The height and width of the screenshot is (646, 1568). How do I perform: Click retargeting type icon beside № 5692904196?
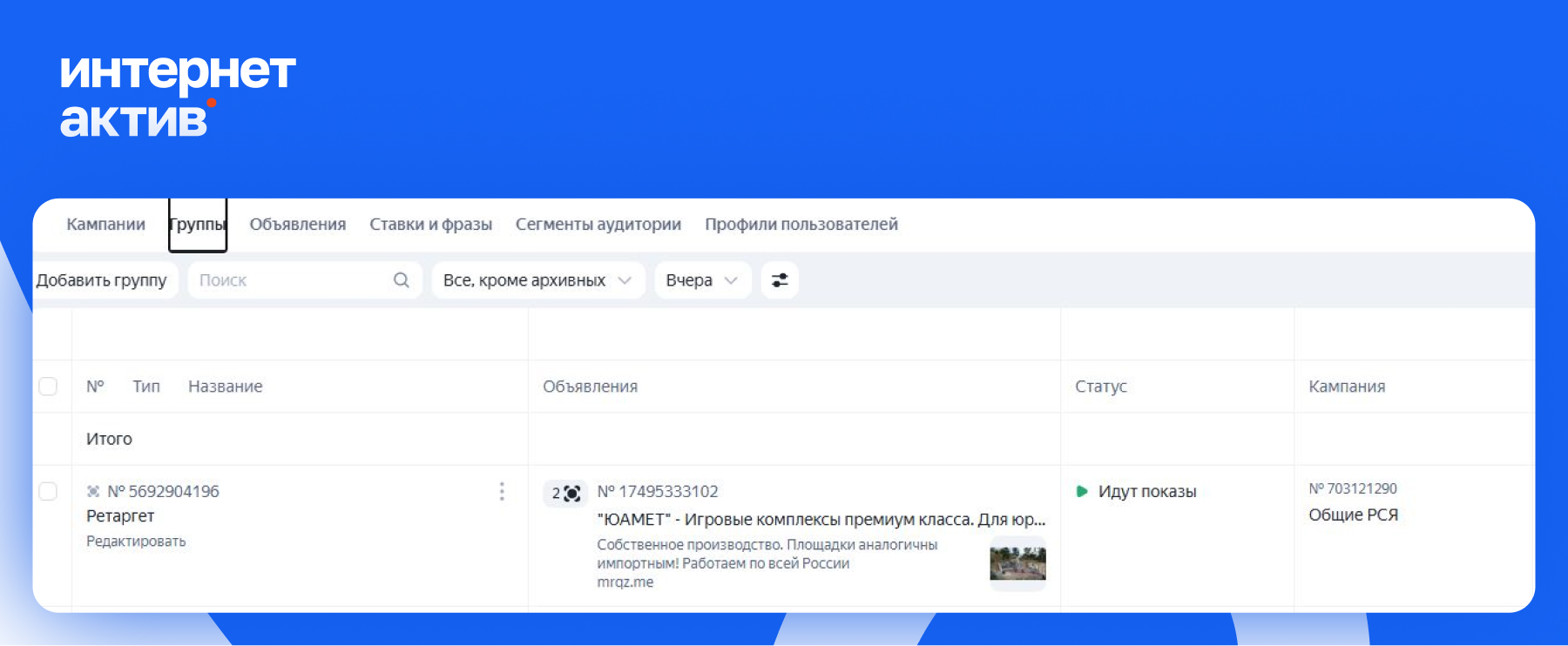point(93,492)
